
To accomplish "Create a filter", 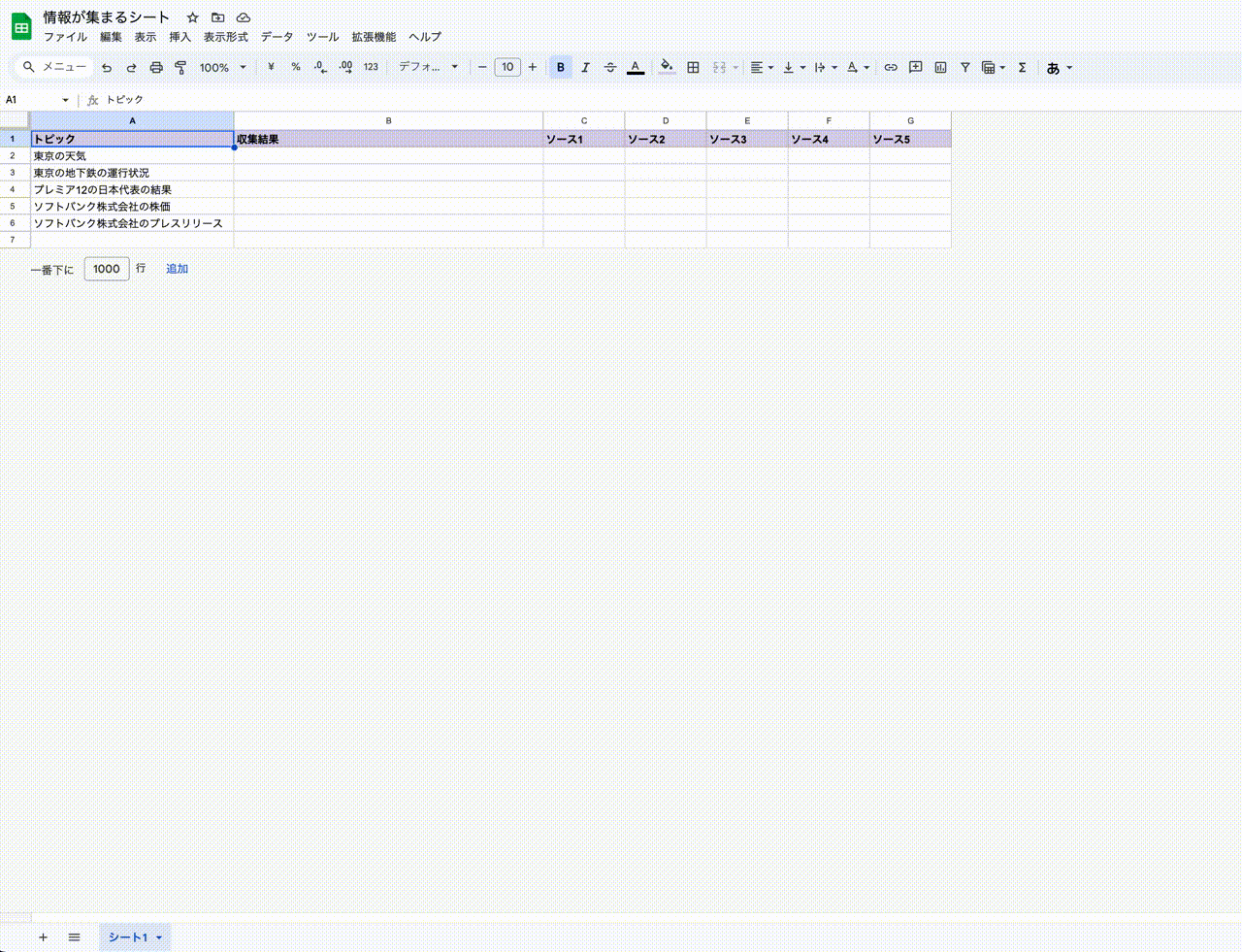I will [965, 68].
